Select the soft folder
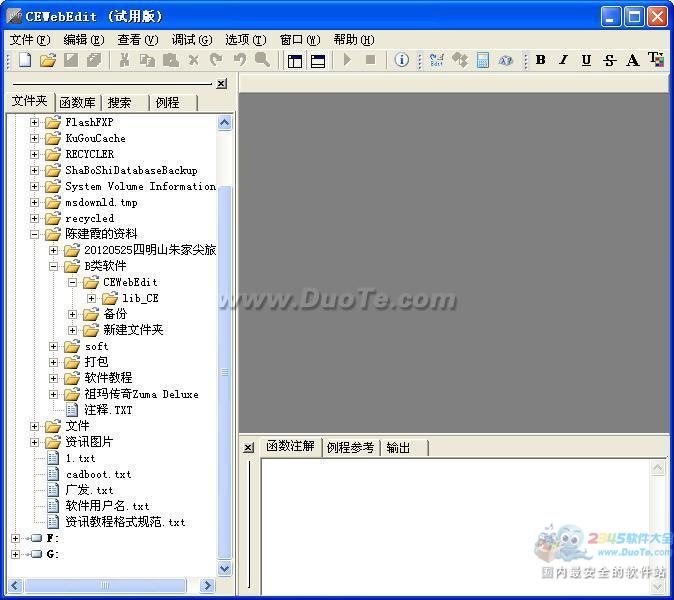Screen dimensions: 674x600 pyautogui.click(x=96, y=346)
